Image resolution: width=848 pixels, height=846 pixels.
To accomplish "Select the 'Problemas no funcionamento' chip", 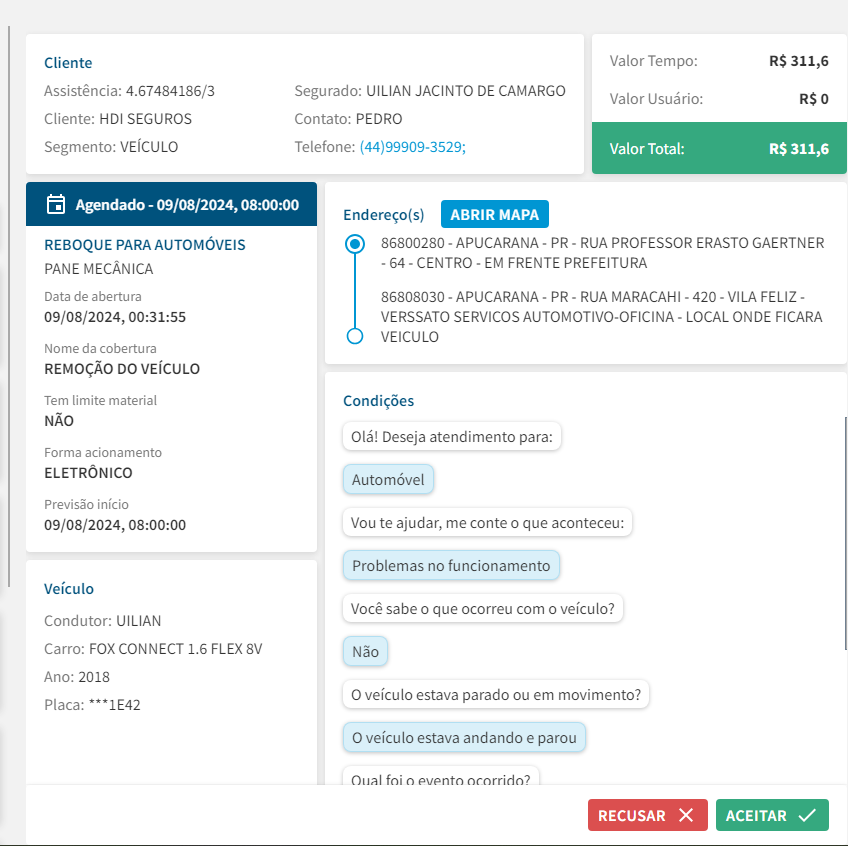I will (x=451, y=566).
